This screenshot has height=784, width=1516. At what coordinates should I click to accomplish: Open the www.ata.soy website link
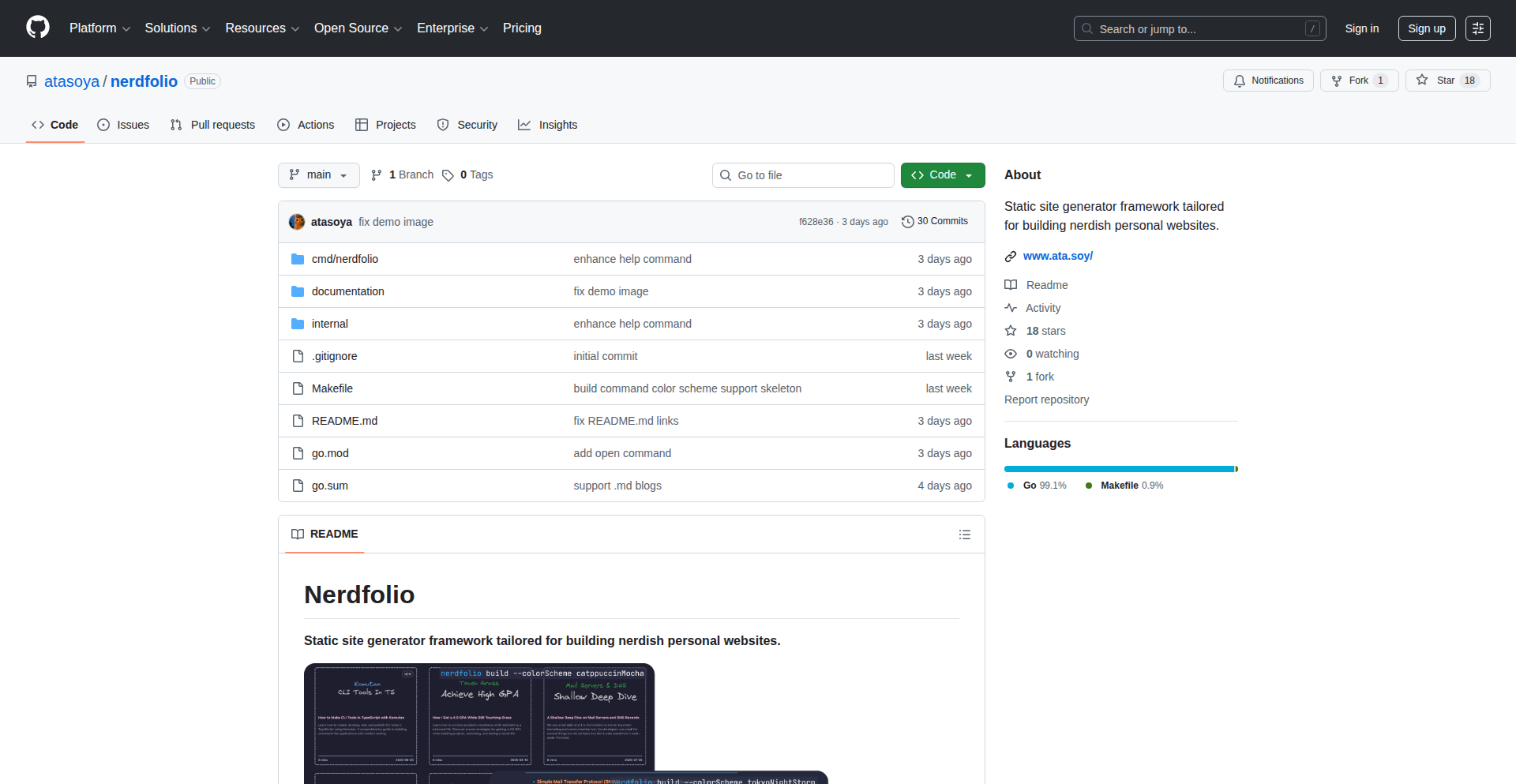tap(1057, 256)
